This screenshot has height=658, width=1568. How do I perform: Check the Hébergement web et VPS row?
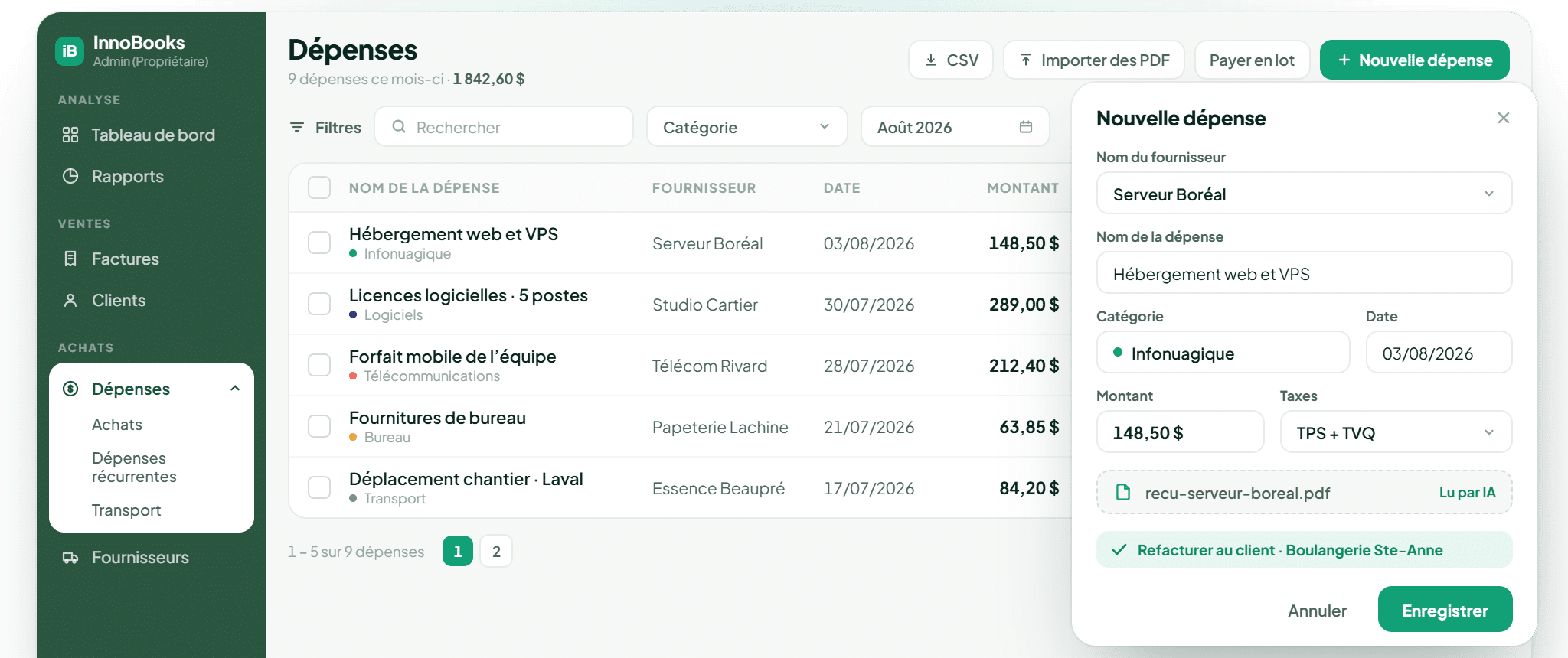click(319, 243)
